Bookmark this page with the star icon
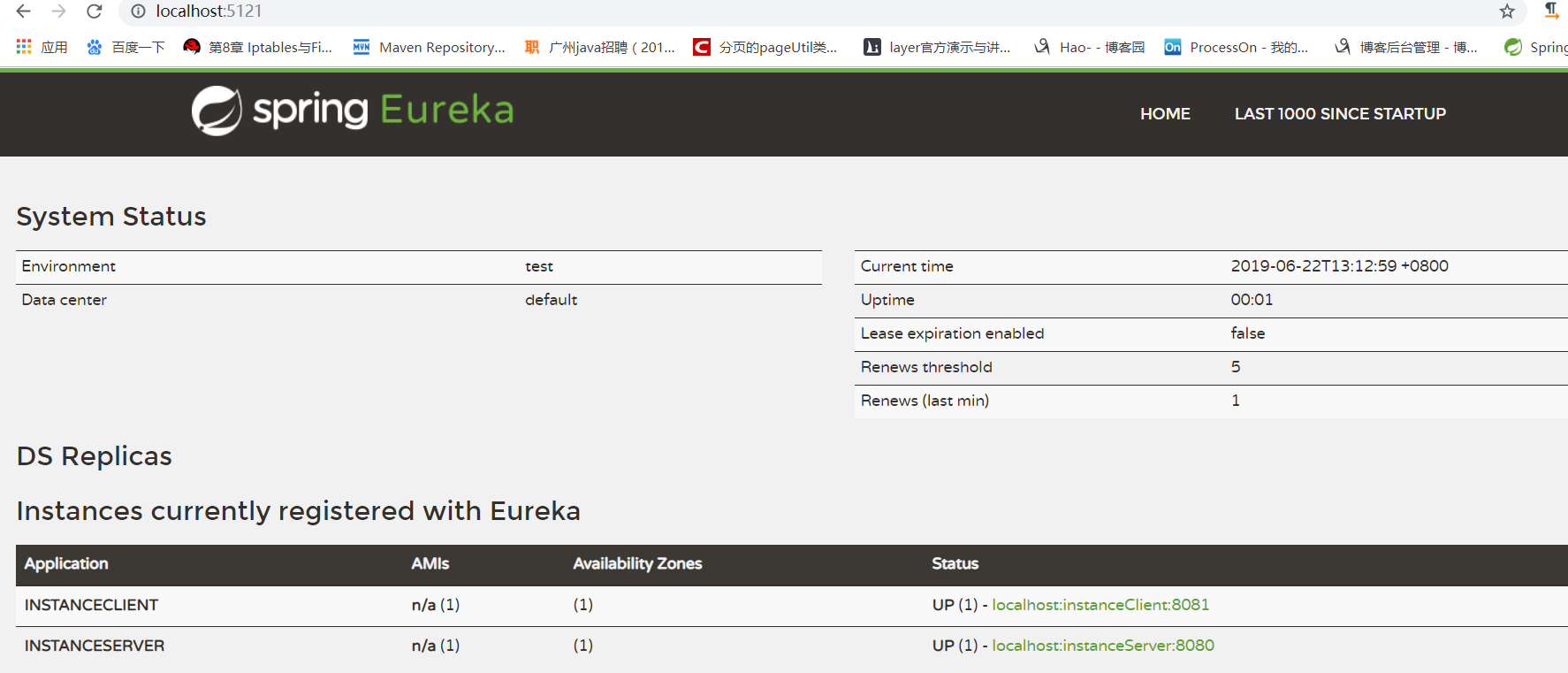Image resolution: width=1568 pixels, height=673 pixels. coord(1507,11)
